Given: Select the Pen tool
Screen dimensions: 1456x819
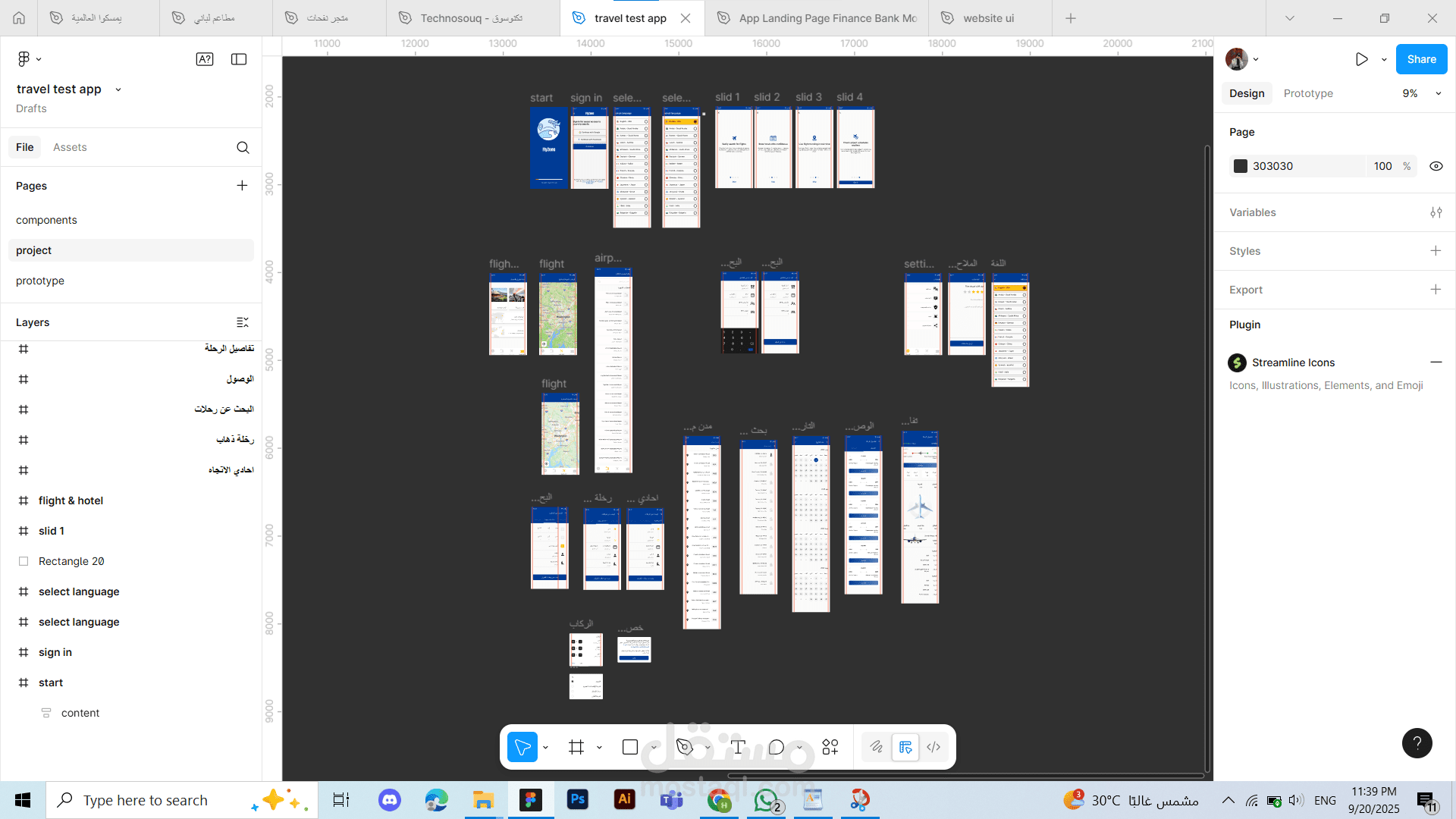Looking at the screenshot, I should pos(684,747).
